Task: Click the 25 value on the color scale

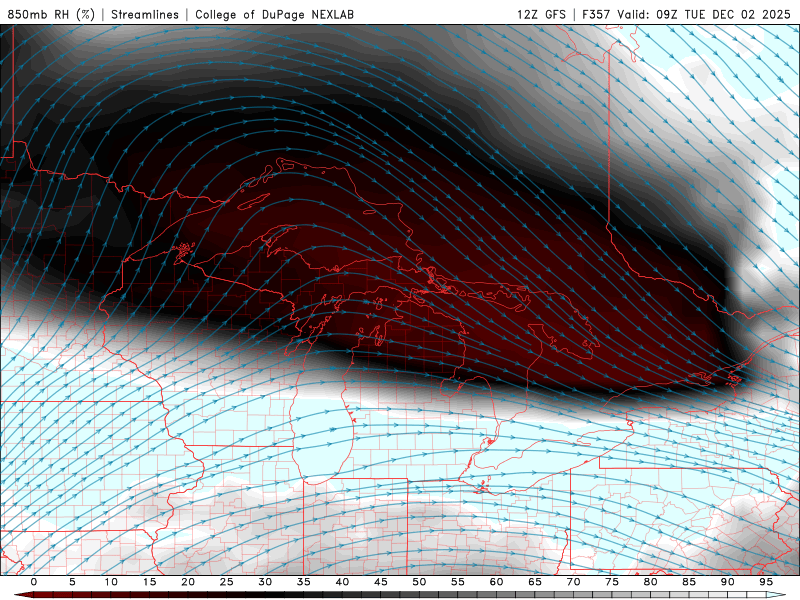Action: coord(226,582)
